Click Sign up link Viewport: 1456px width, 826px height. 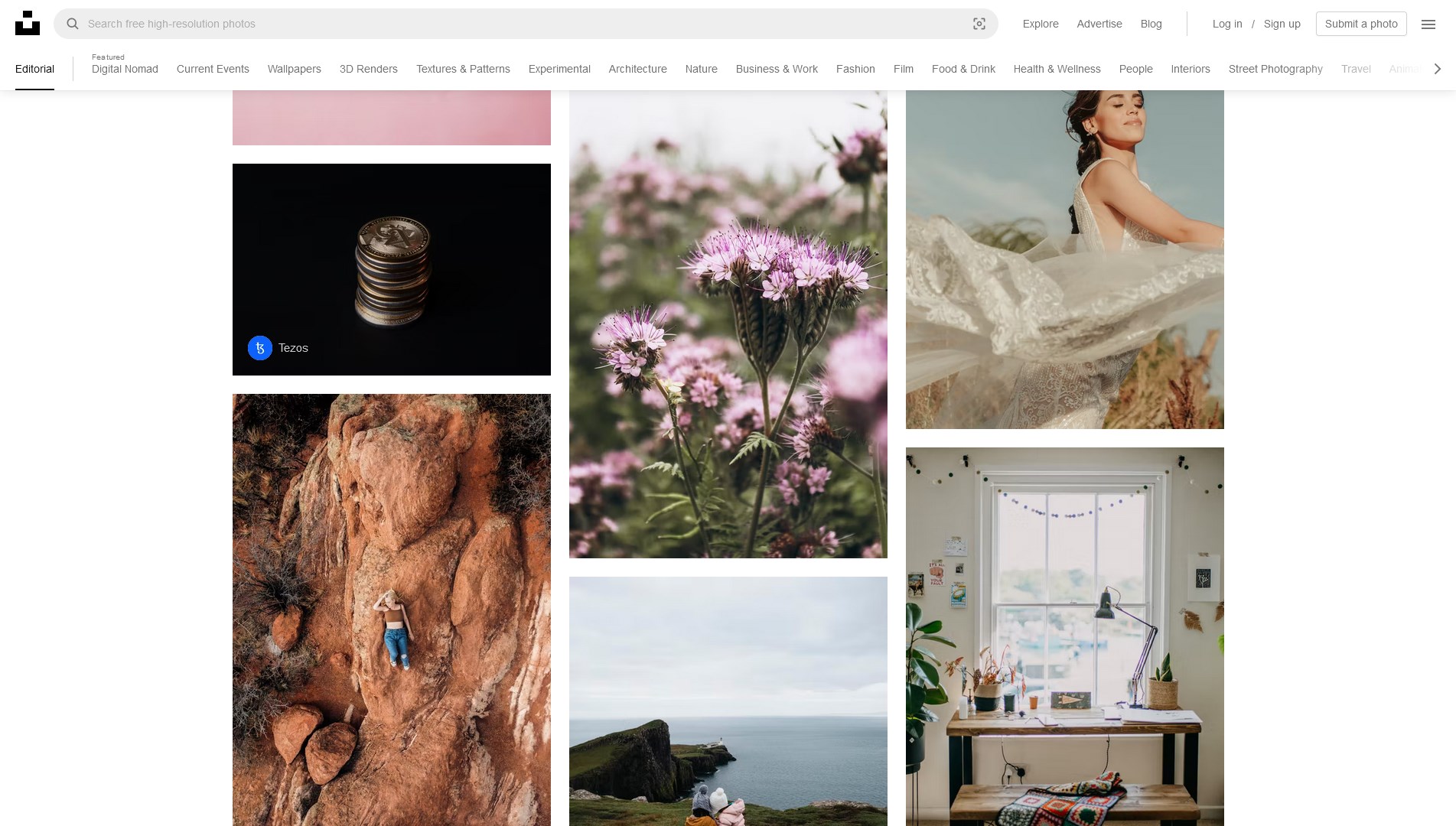tap(1282, 24)
